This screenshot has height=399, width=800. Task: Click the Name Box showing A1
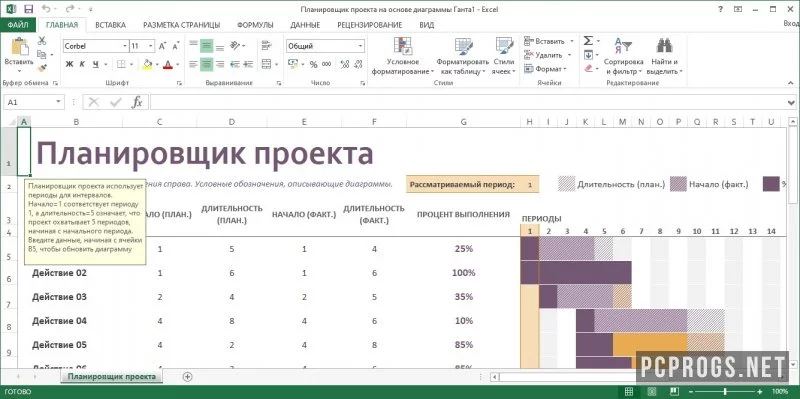pos(34,102)
